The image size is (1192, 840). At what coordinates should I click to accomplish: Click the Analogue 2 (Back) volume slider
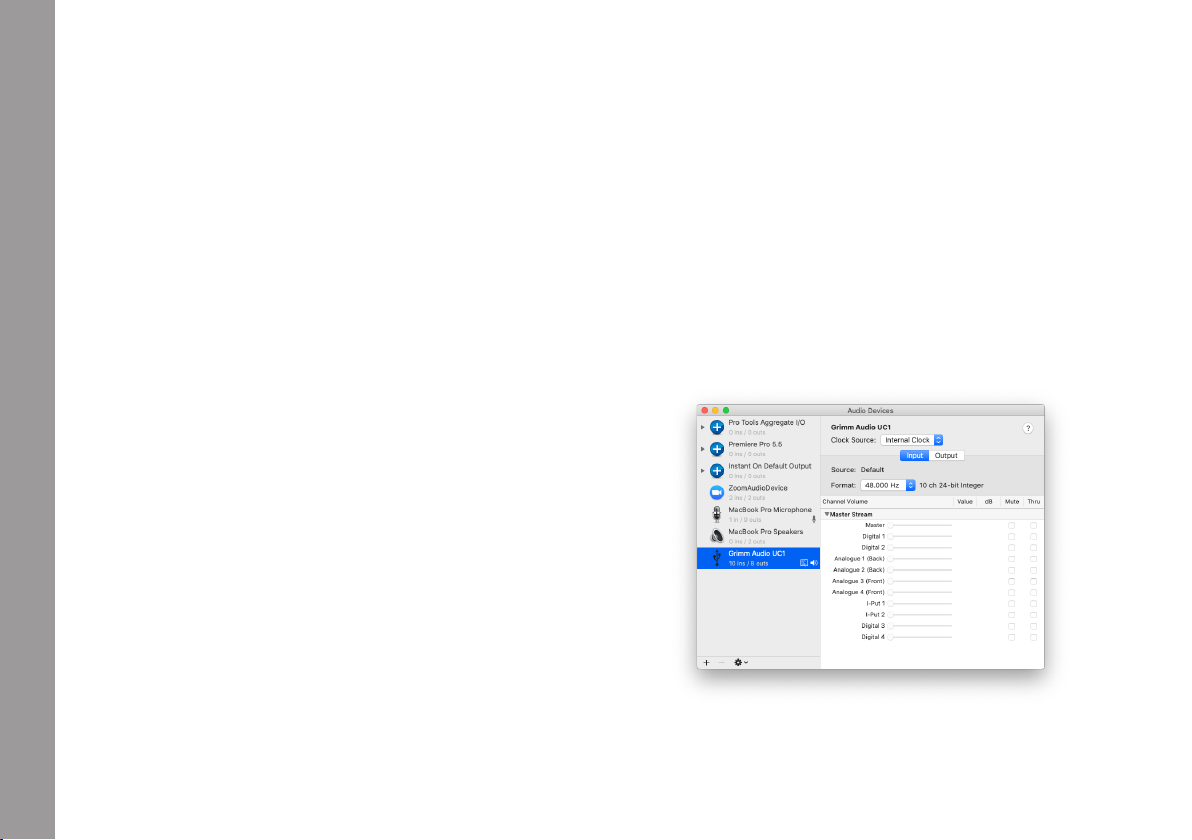(x=920, y=570)
